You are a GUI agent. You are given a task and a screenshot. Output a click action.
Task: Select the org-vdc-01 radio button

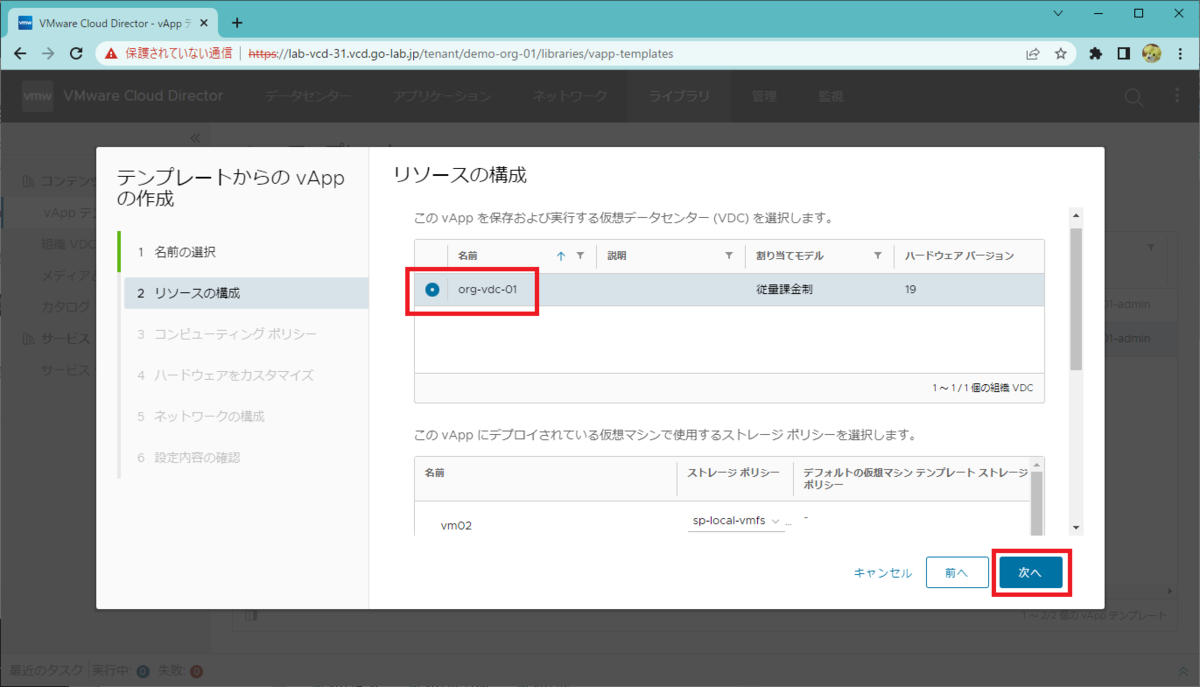click(x=432, y=289)
